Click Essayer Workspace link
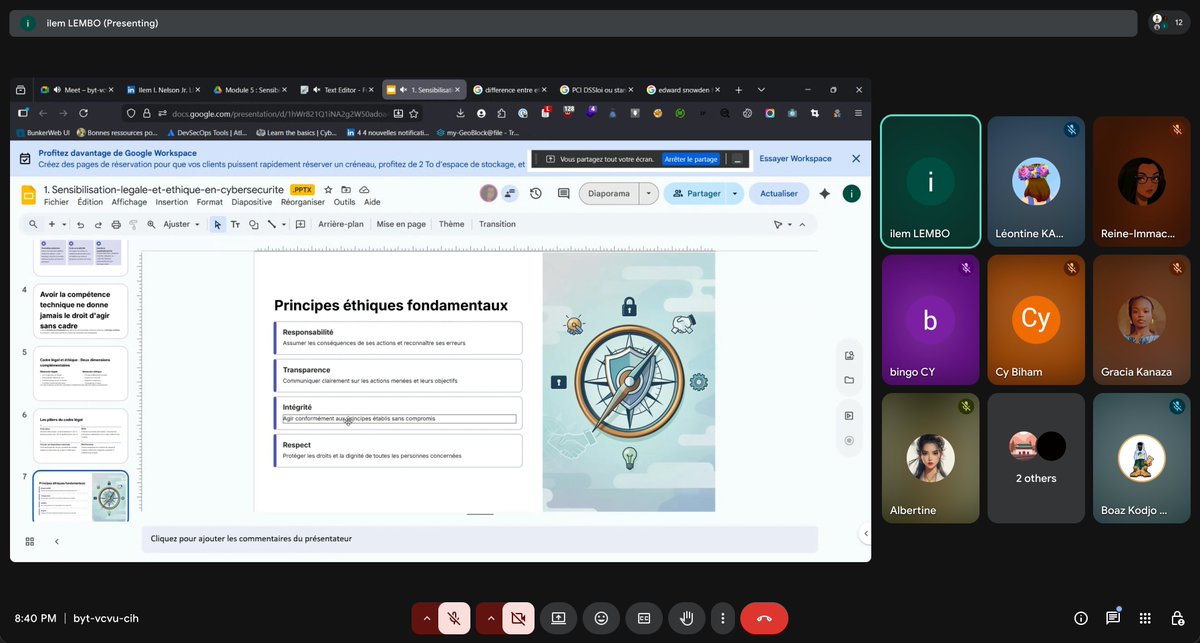This screenshot has width=1200, height=643. (x=795, y=158)
